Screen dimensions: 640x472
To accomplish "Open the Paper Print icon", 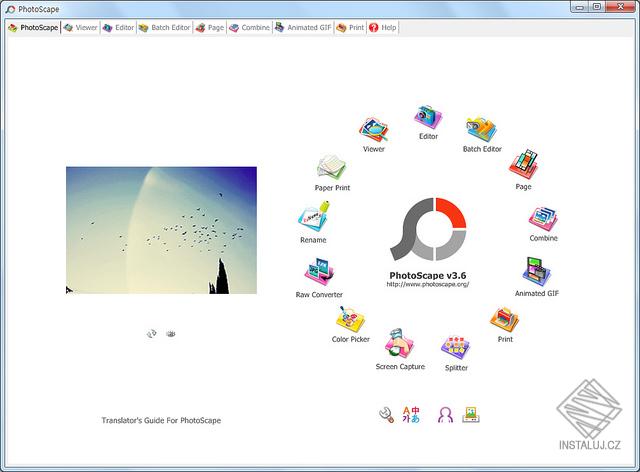I will [332, 167].
